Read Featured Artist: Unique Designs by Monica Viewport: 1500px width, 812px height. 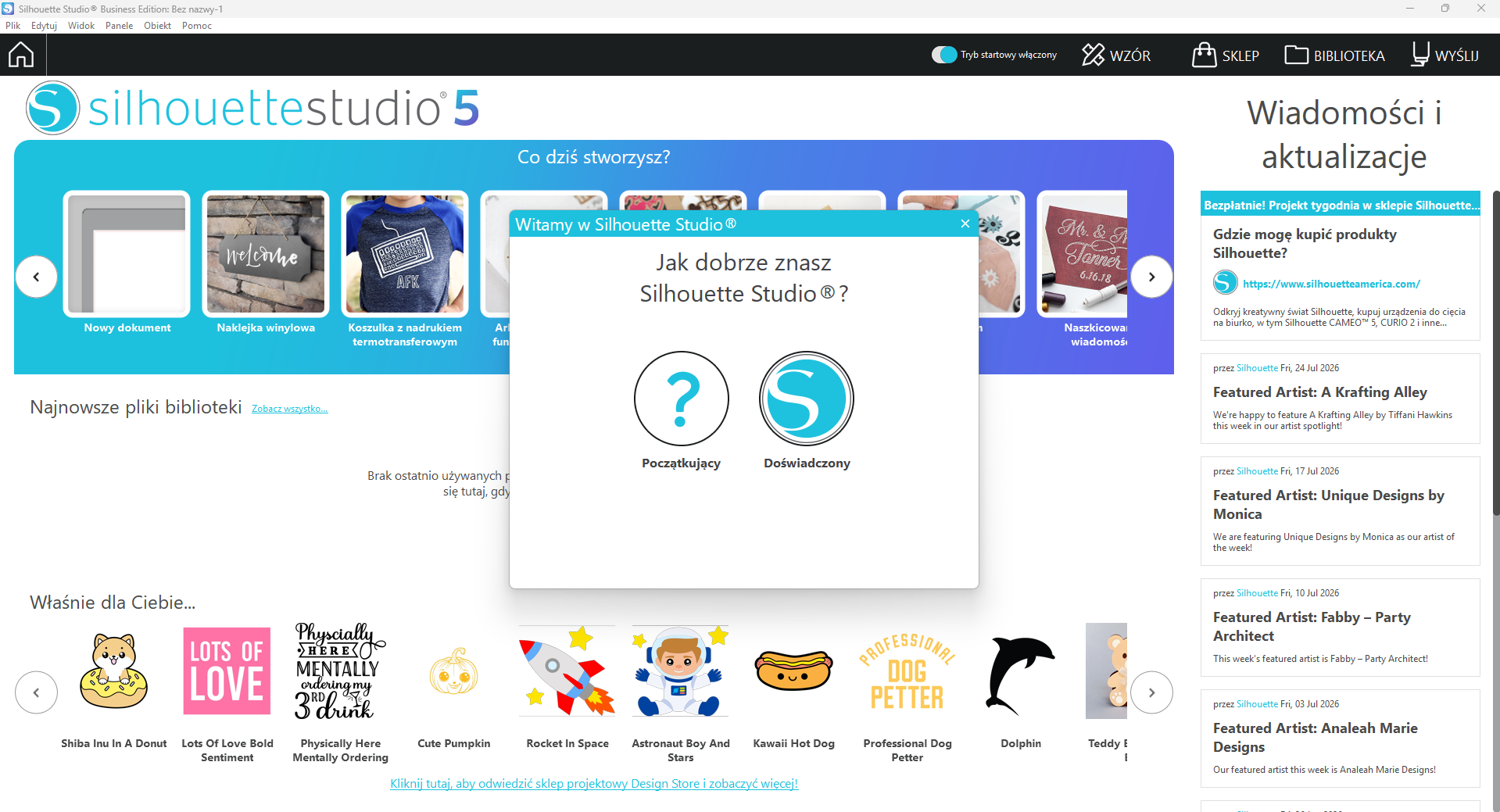1329,505
